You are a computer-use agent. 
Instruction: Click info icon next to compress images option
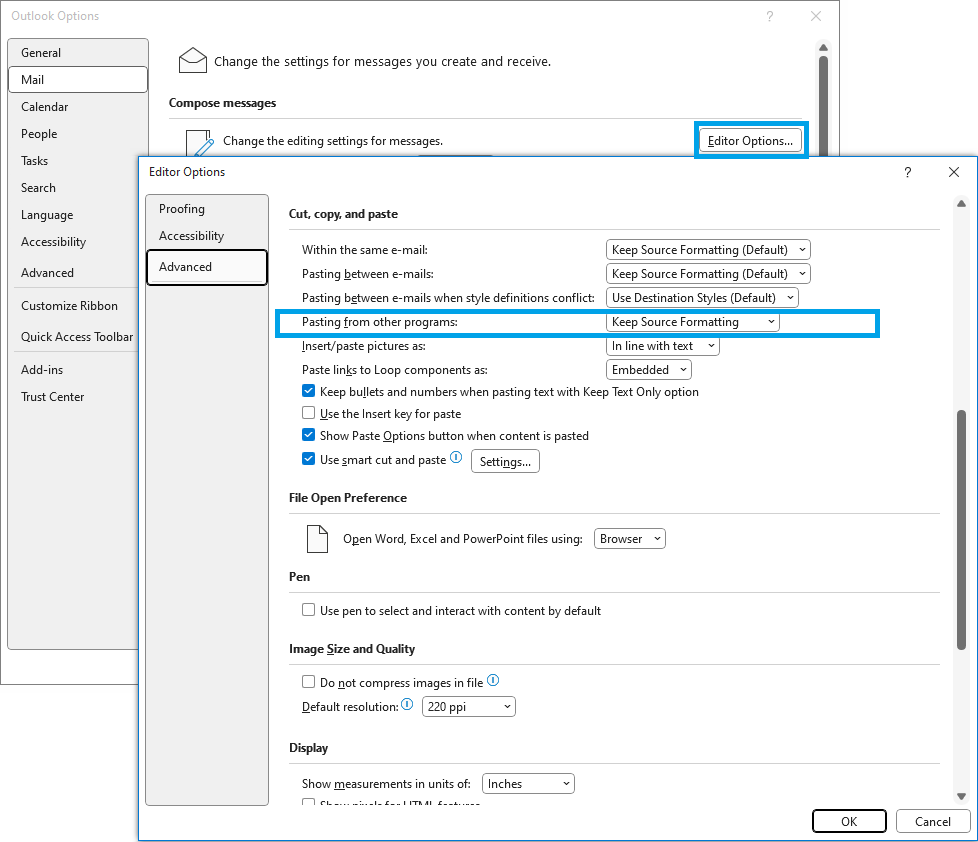coord(493,681)
